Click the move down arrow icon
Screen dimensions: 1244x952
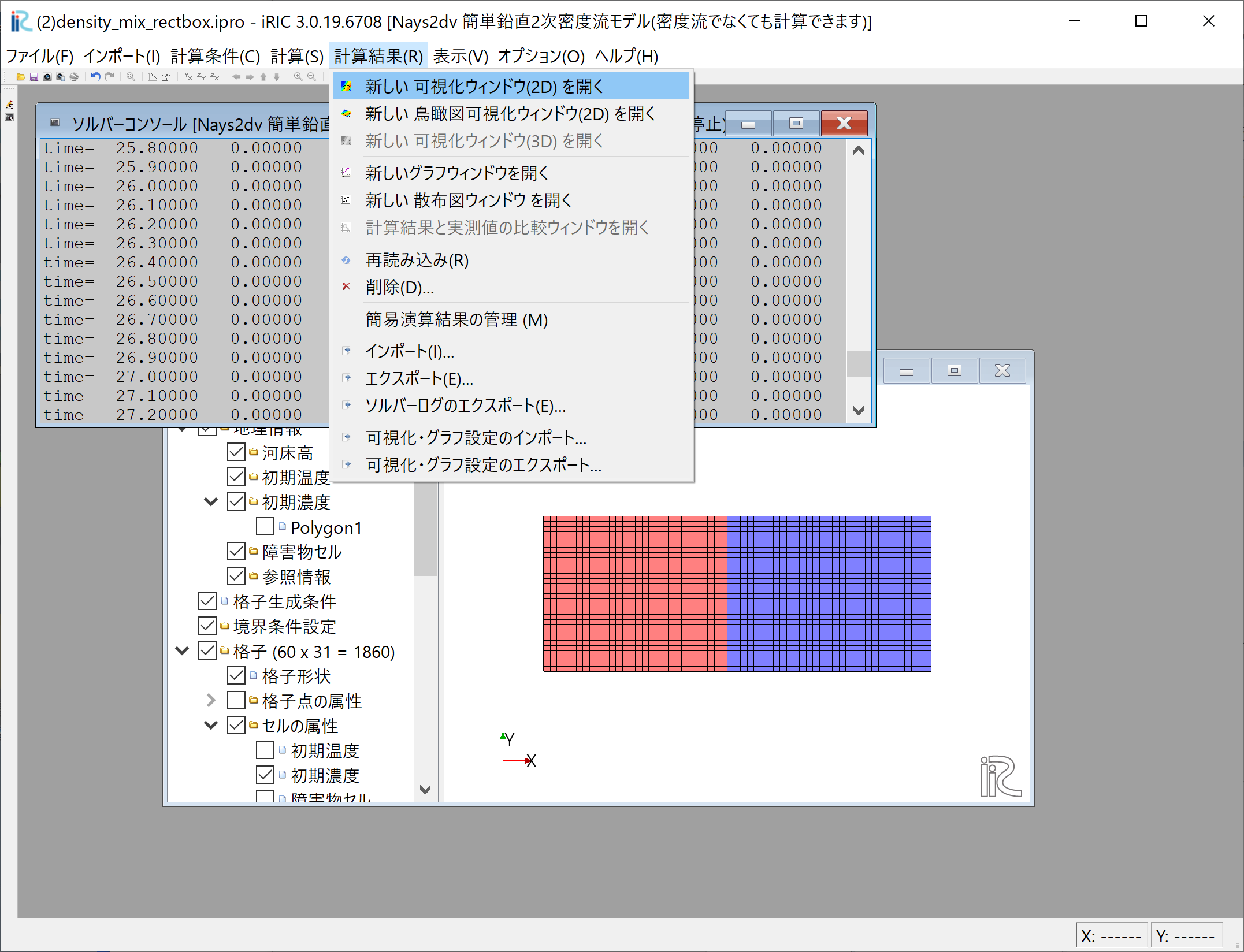[277, 77]
